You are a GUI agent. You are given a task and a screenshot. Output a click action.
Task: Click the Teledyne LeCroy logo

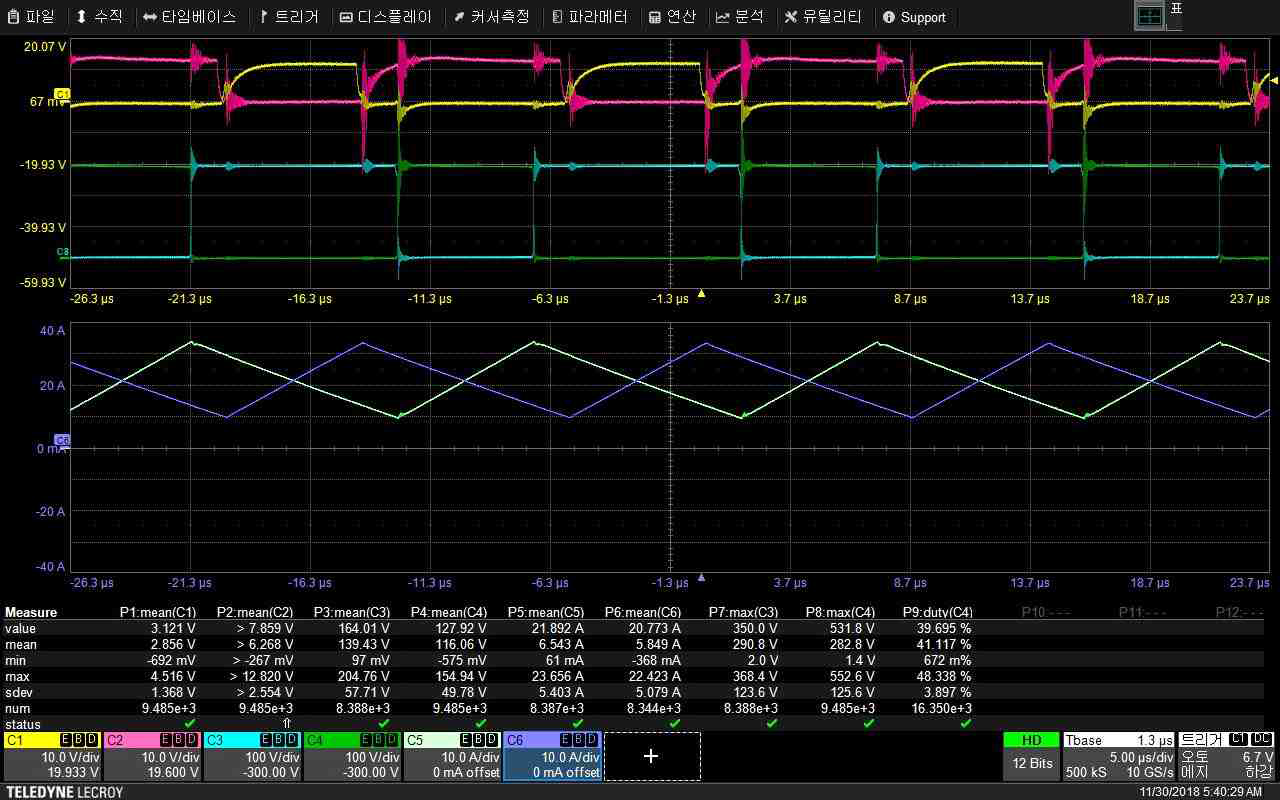(x=65, y=792)
